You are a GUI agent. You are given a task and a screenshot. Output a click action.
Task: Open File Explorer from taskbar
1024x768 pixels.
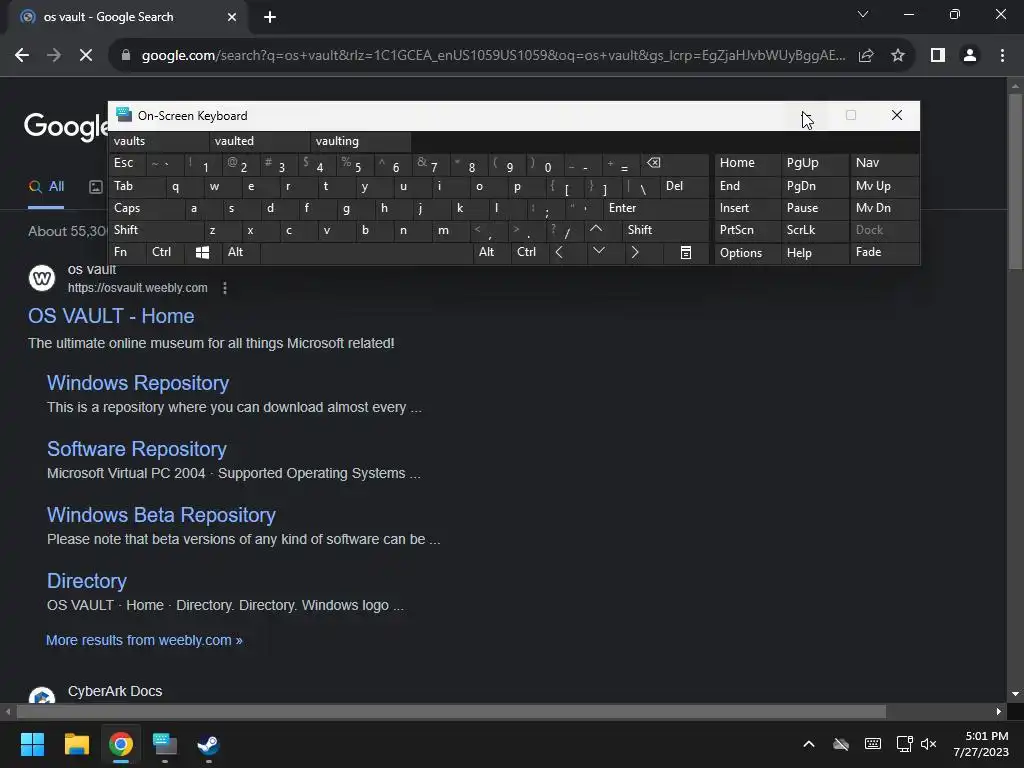76,744
